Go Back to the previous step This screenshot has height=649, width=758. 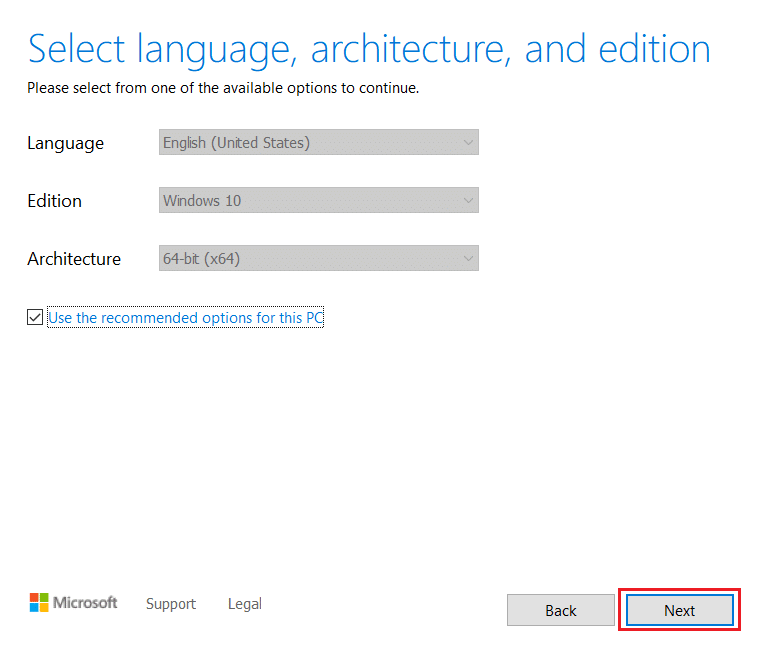coord(561,610)
